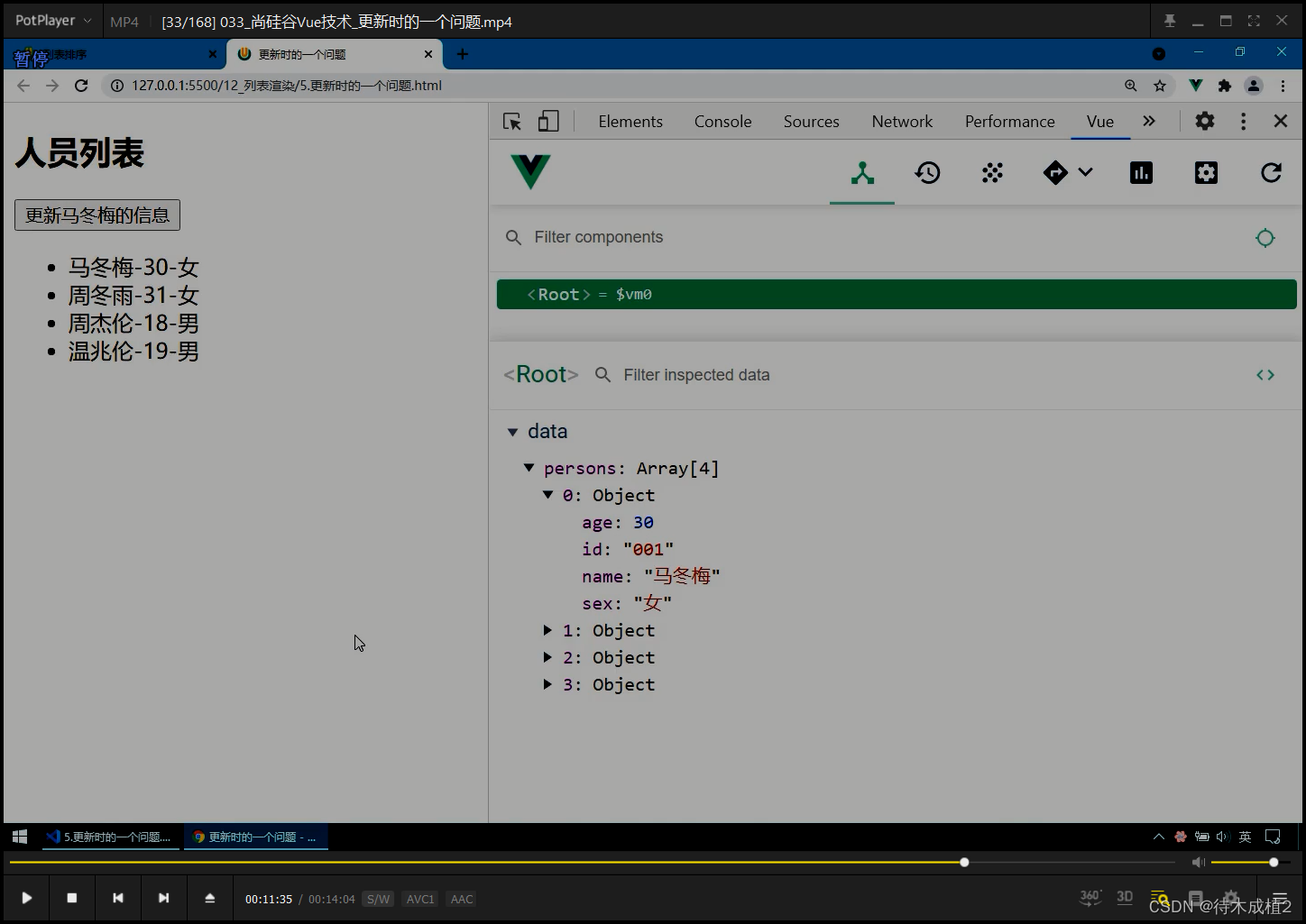Open DevTools three-dot more options menu

1243,121
